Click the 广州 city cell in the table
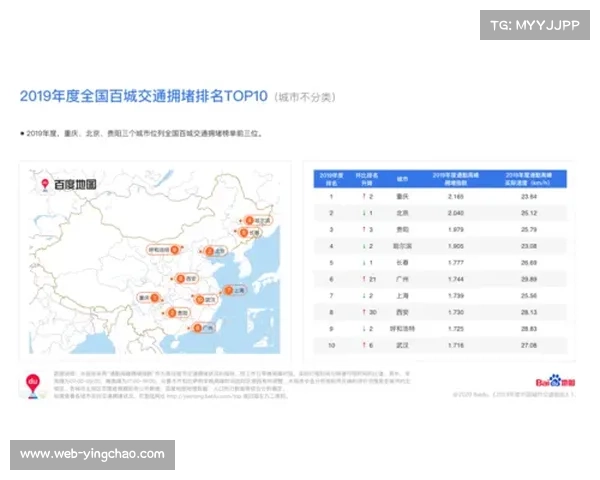The height and width of the screenshot is (480, 600). (402, 279)
